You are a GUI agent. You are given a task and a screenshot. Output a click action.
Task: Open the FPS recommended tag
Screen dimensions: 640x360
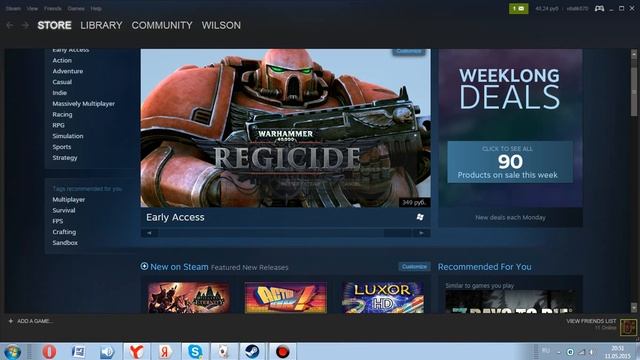point(58,221)
